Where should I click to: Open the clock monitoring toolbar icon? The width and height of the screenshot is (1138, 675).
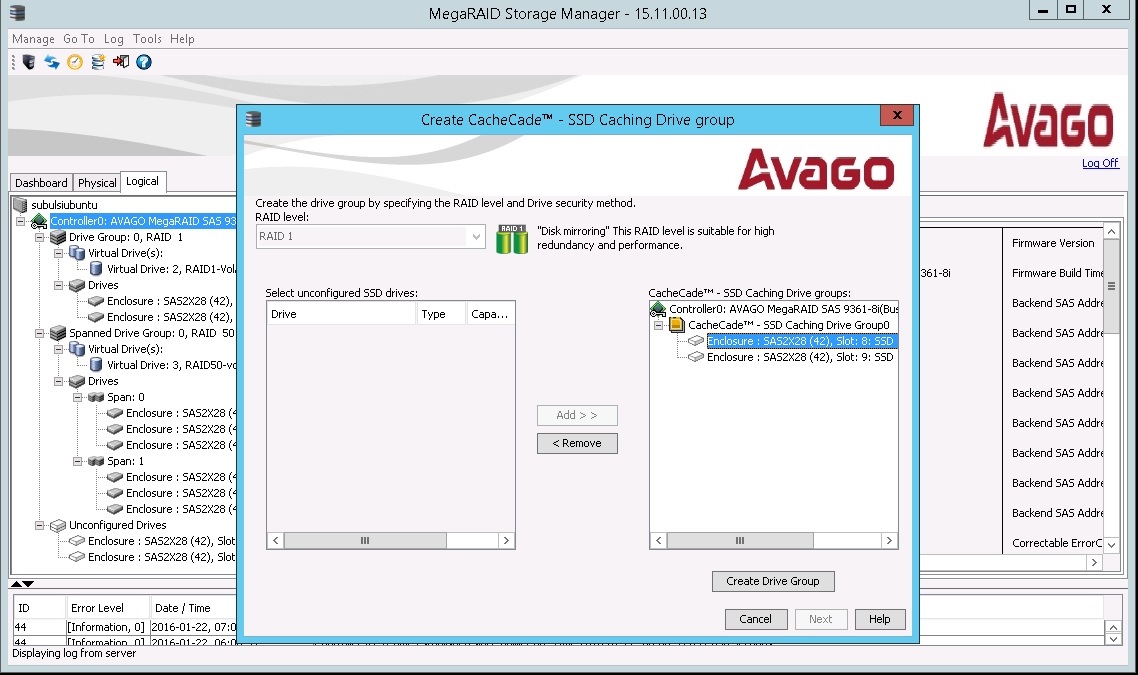pos(73,62)
